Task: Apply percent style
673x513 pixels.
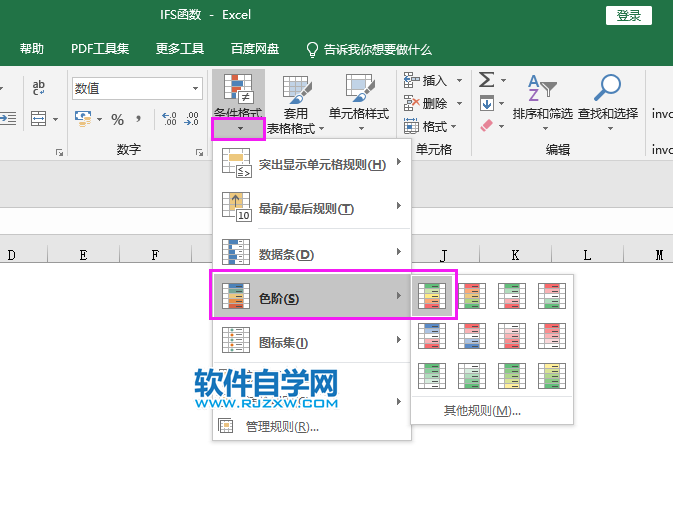Action: tap(118, 119)
